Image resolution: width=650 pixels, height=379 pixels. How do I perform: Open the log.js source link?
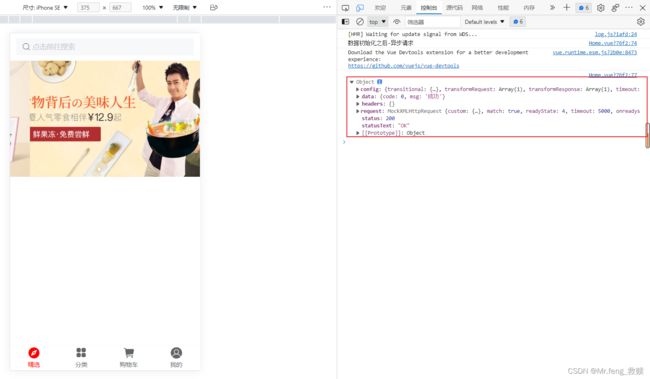pos(616,34)
